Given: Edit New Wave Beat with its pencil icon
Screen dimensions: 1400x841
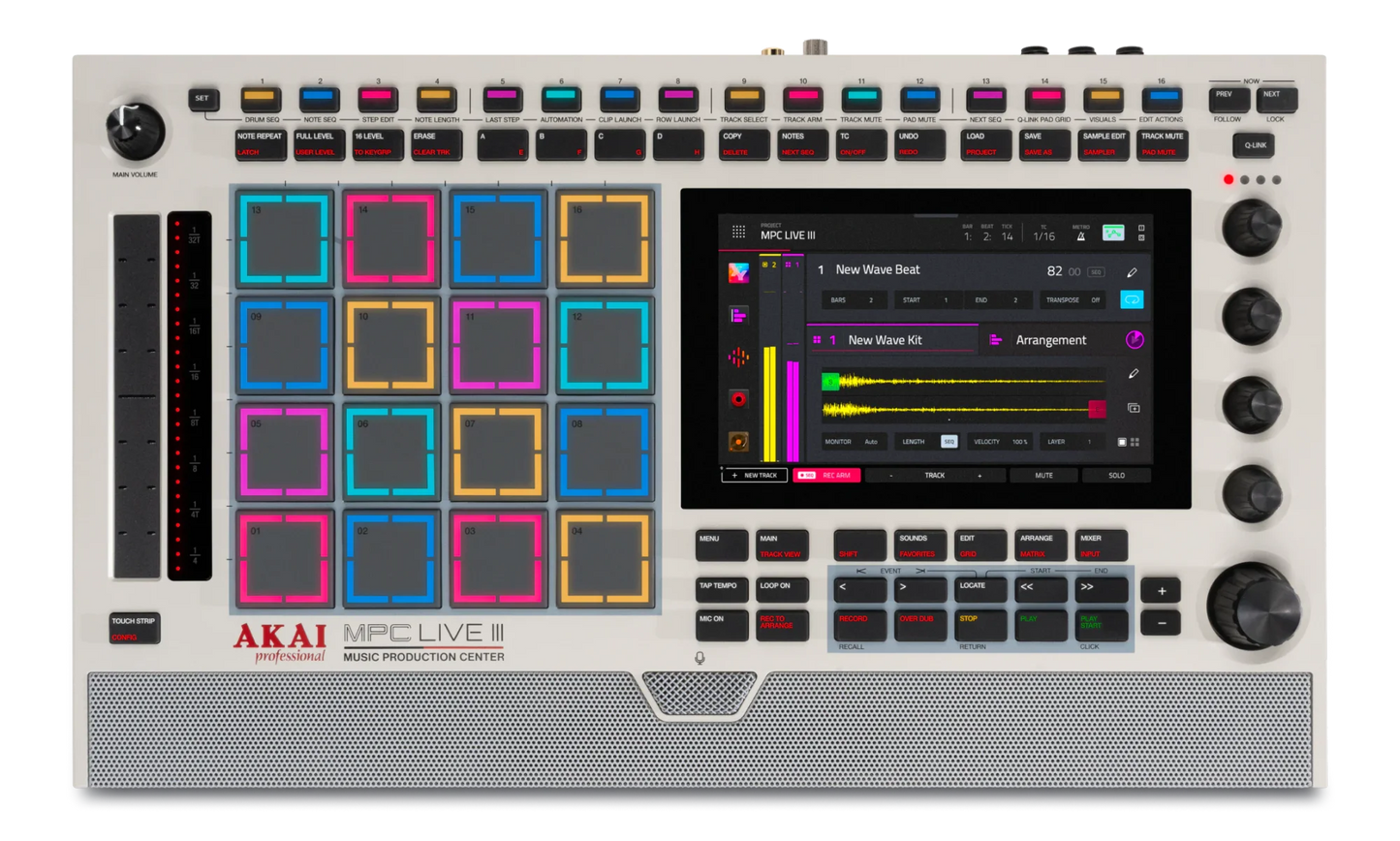Looking at the screenshot, I should 1132,272.
